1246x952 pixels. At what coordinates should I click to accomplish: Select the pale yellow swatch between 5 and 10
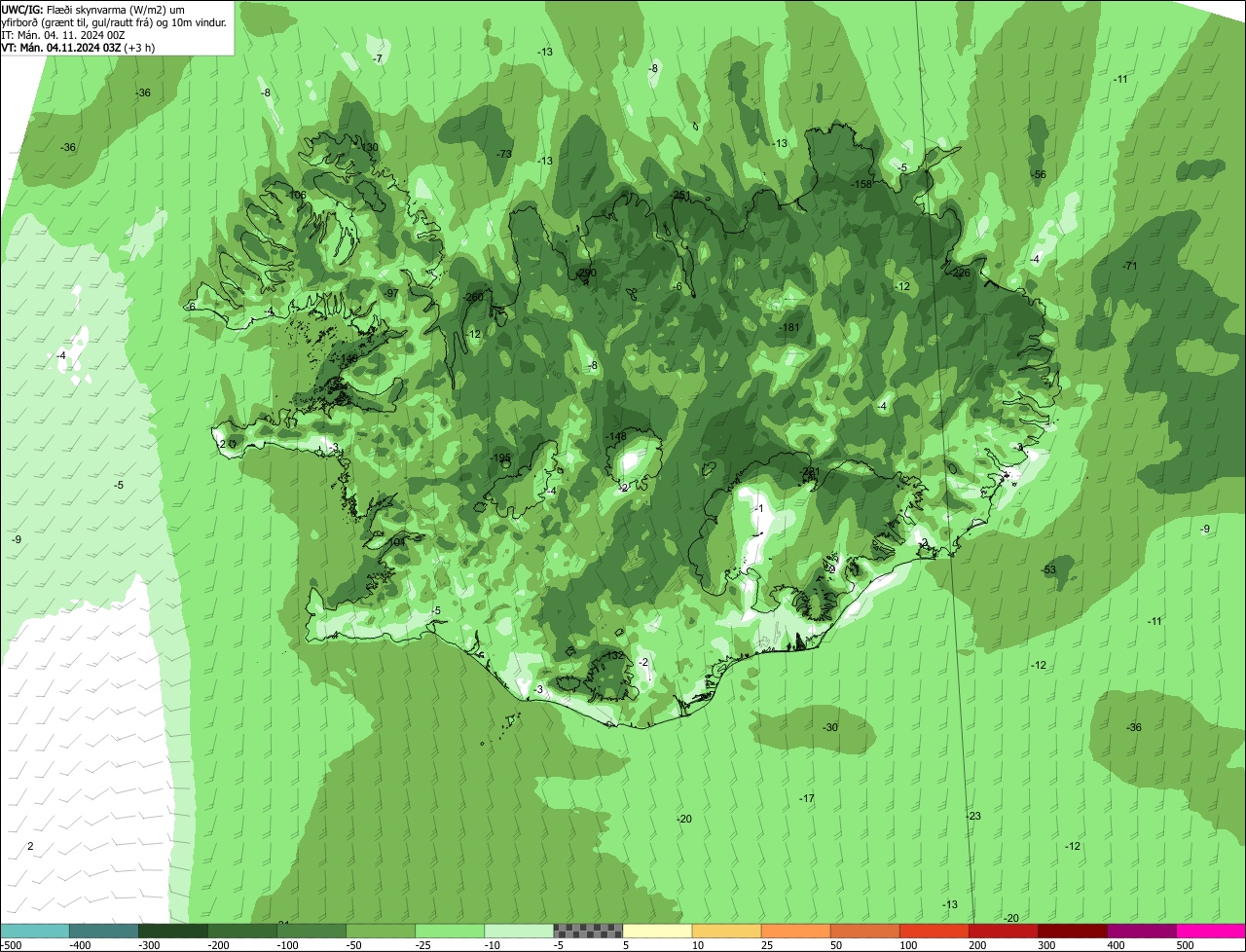[x=657, y=931]
